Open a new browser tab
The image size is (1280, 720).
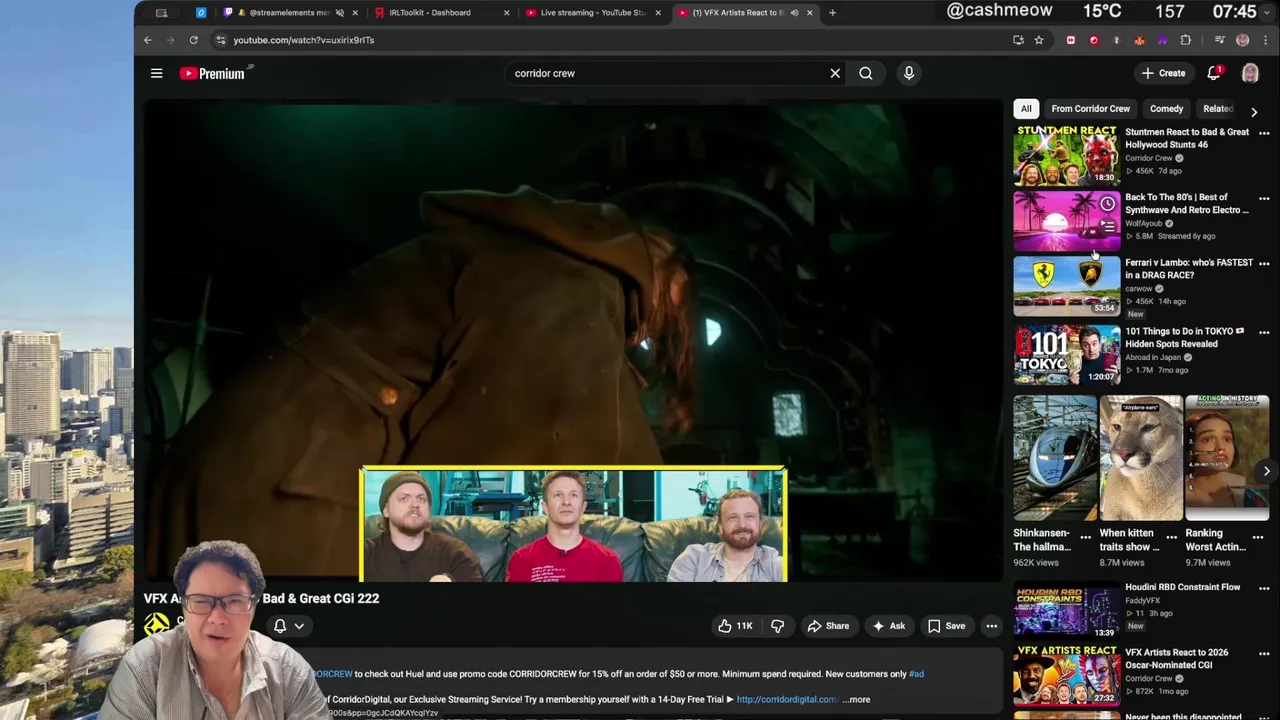(x=832, y=13)
